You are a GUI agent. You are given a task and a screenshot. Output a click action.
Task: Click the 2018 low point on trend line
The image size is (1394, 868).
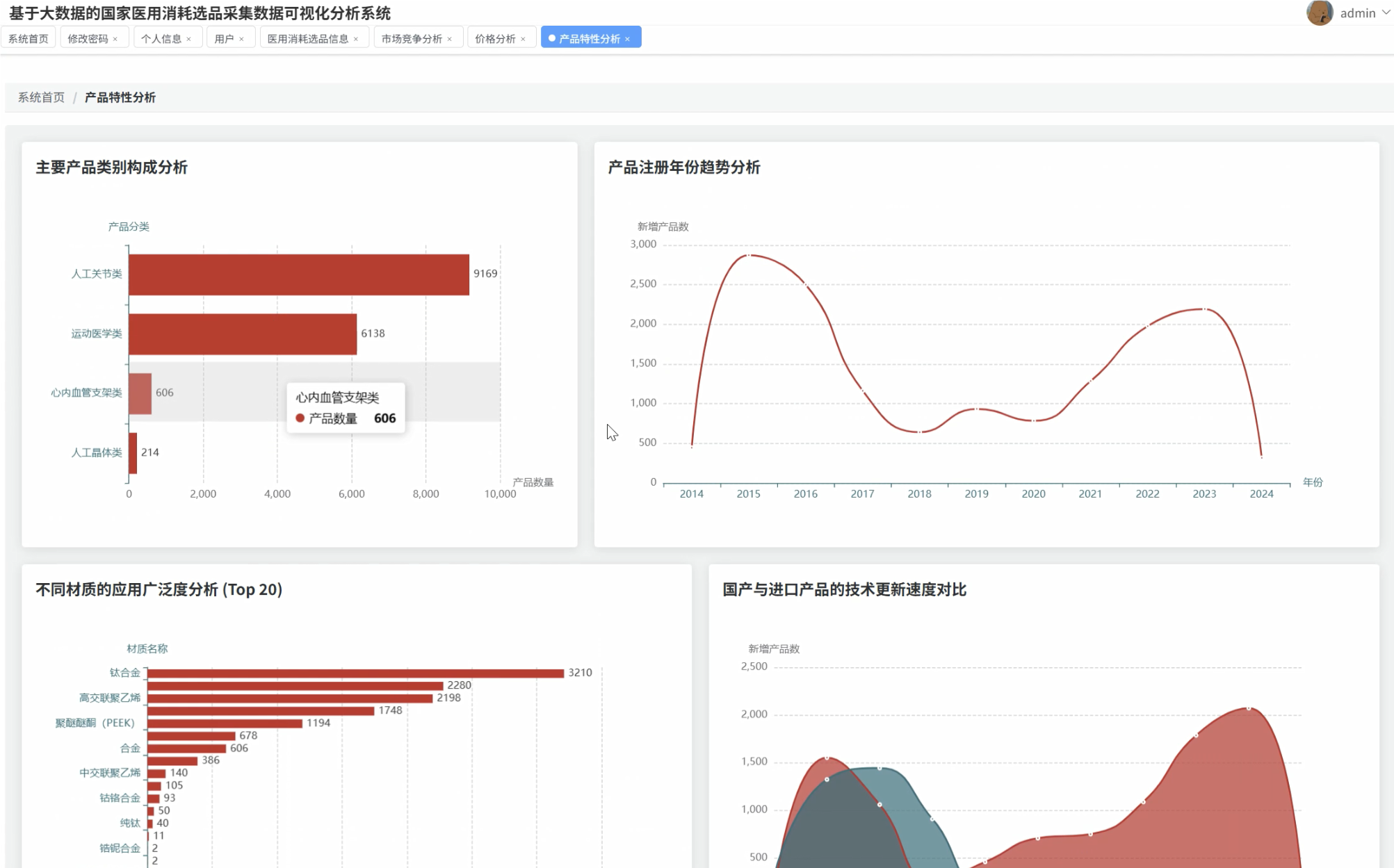point(920,432)
